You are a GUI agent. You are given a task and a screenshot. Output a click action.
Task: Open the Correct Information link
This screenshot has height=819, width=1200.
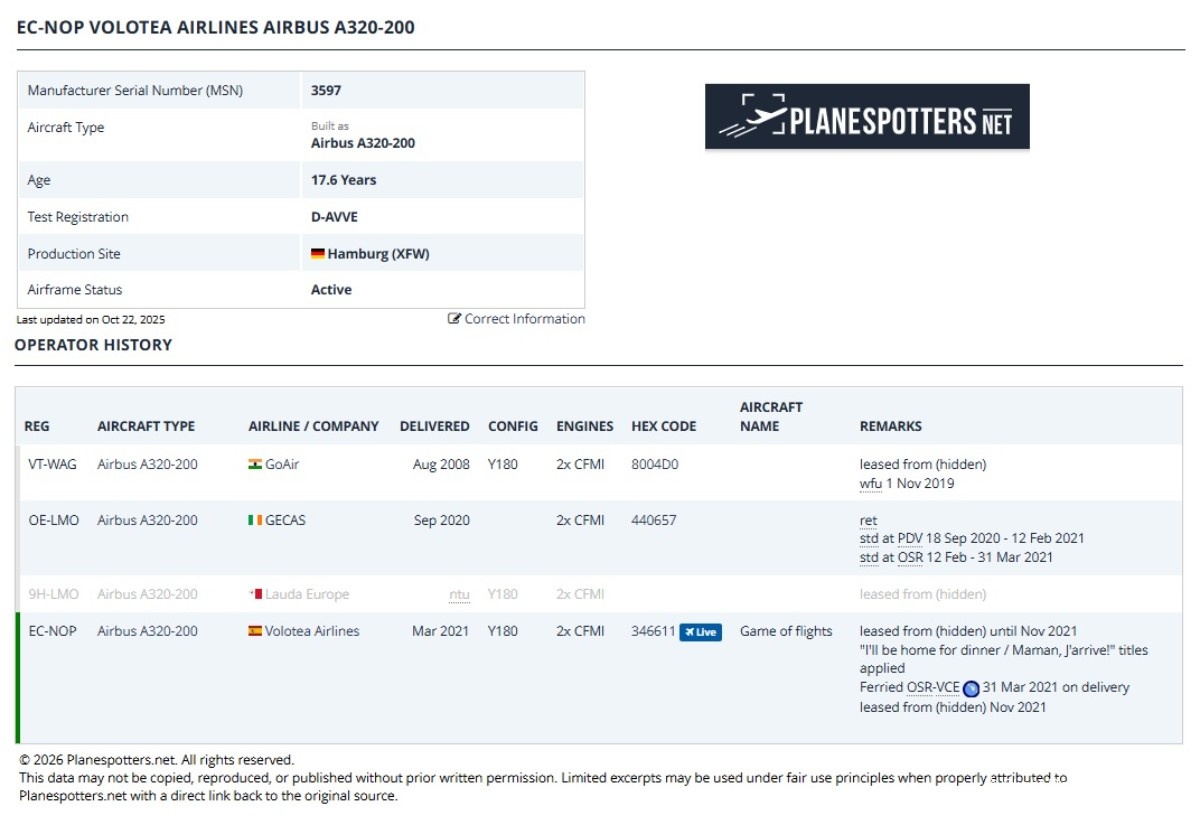coord(525,319)
